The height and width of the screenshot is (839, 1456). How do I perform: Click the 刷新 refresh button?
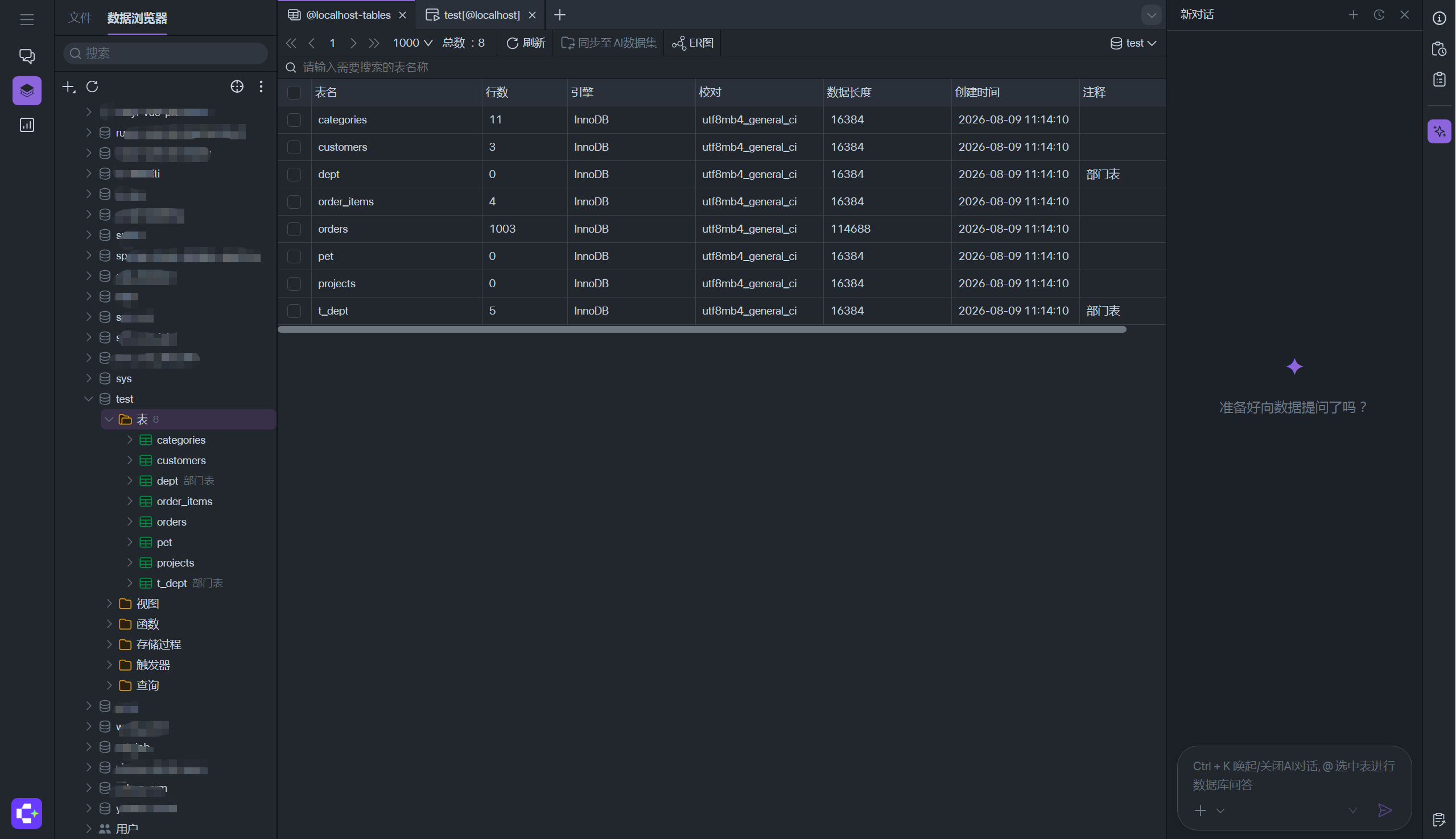click(x=525, y=43)
